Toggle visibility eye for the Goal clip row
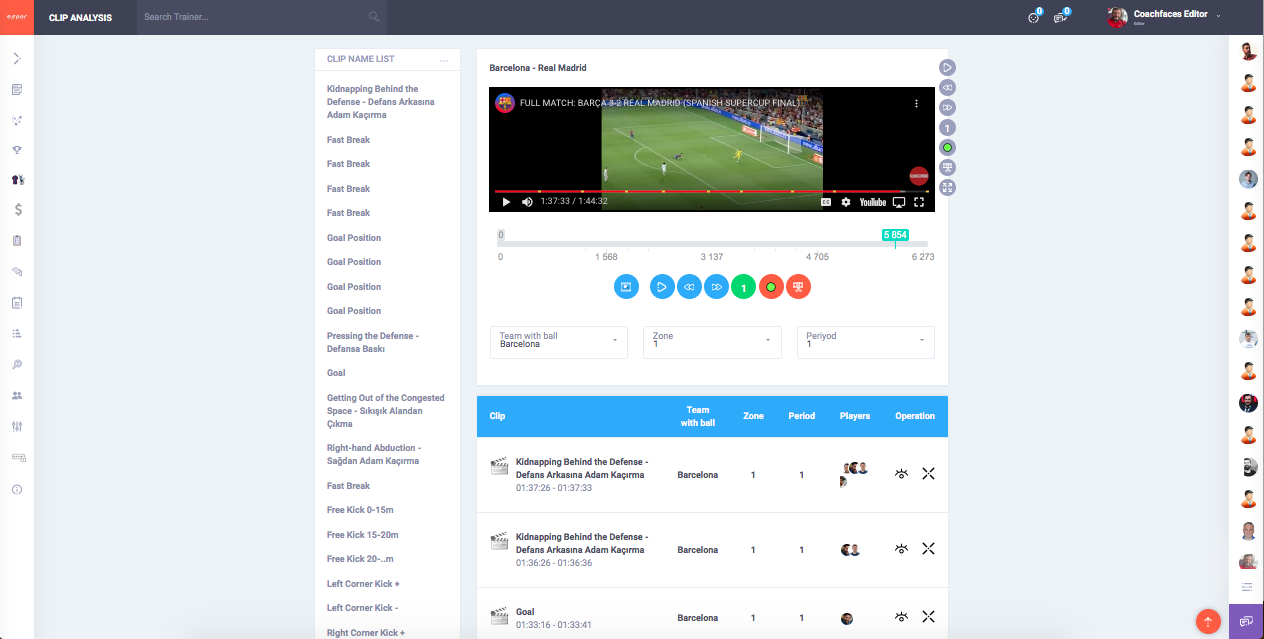The width and height of the screenshot is (1264, 639). pyautogui.click(x=901, y=618)
